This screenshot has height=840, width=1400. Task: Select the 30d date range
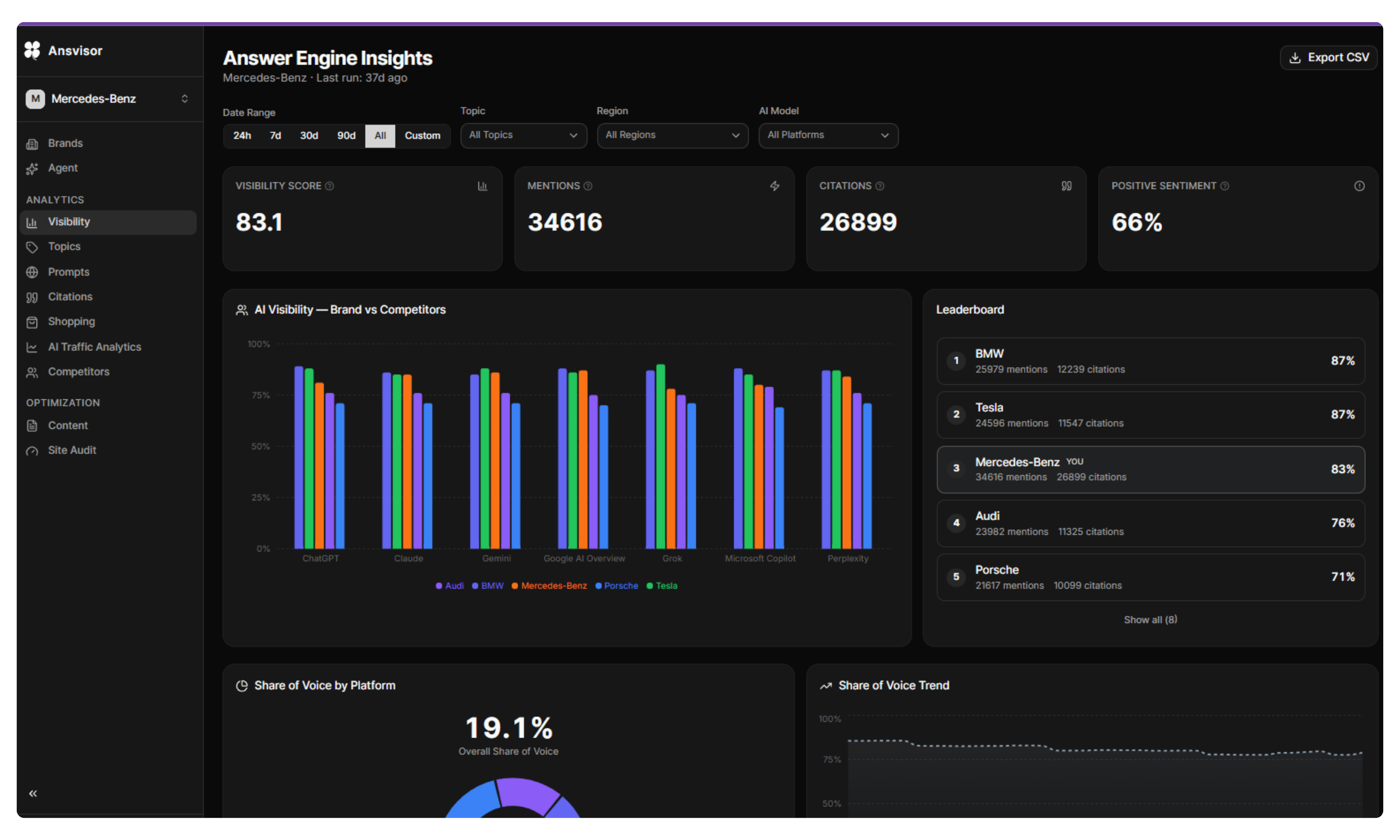pyautogui.click(x=309, y=136)
